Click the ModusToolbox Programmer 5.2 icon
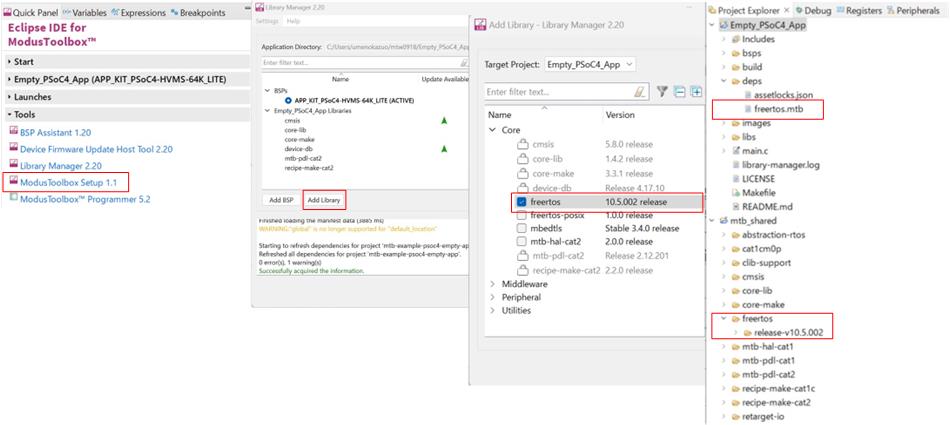This screenshot has width=950, height=425. (14, 198)
